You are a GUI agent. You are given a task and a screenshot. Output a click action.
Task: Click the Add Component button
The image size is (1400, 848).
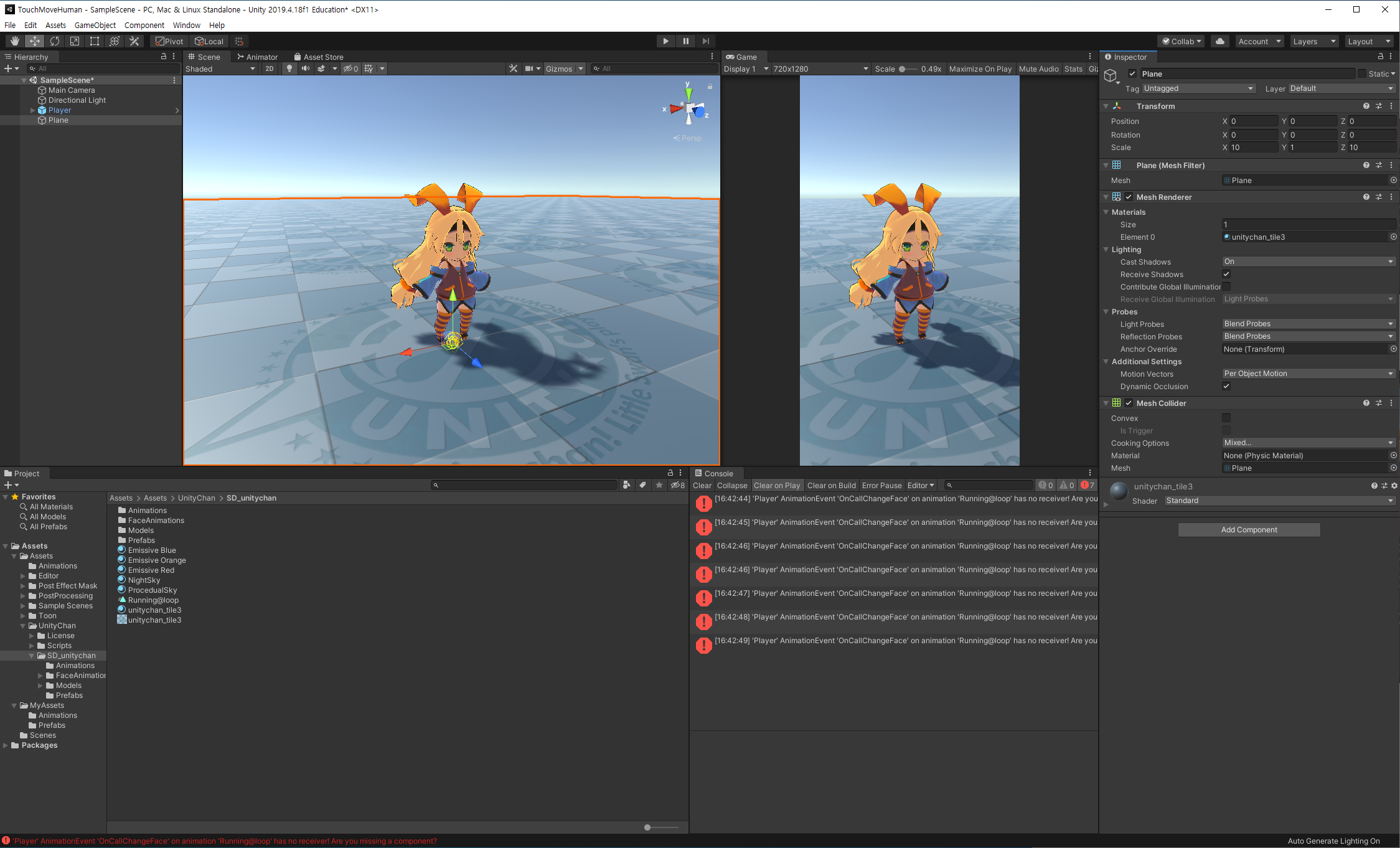tap(1248, 529)
